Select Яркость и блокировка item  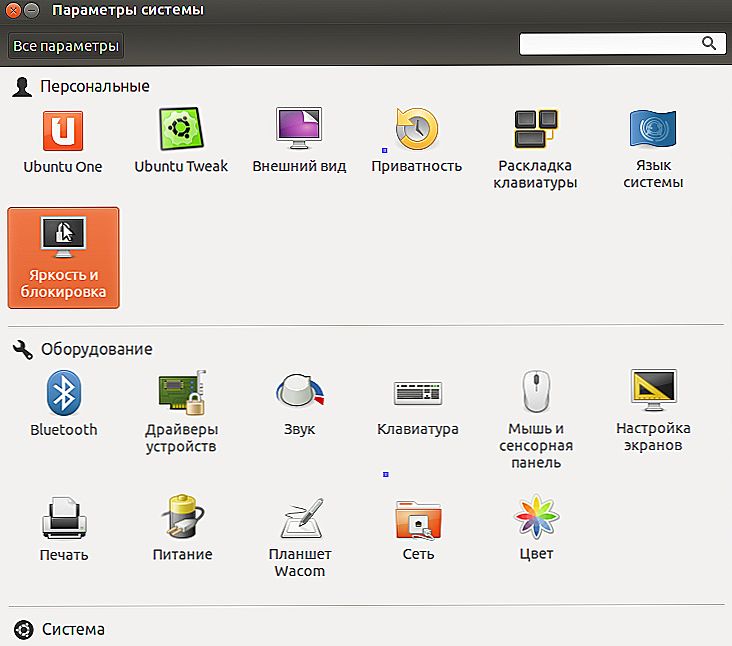[63, 258]
